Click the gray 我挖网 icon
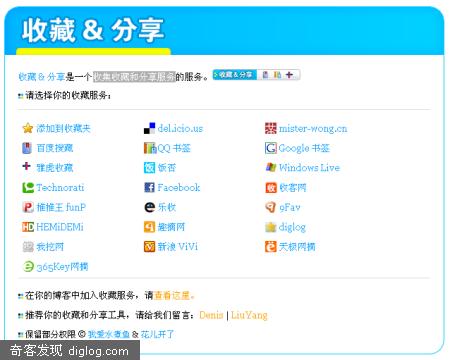The width and height of the screenshot is (450, 360). click(28, 247)
